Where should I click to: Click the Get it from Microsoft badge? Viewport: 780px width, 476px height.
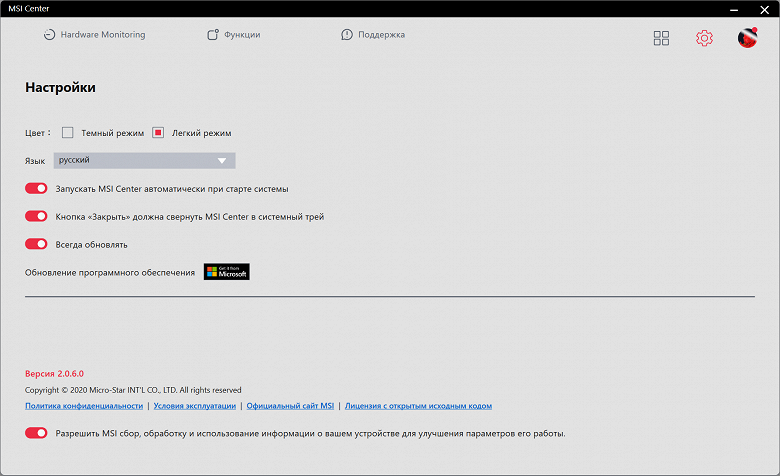pos(226,272)
